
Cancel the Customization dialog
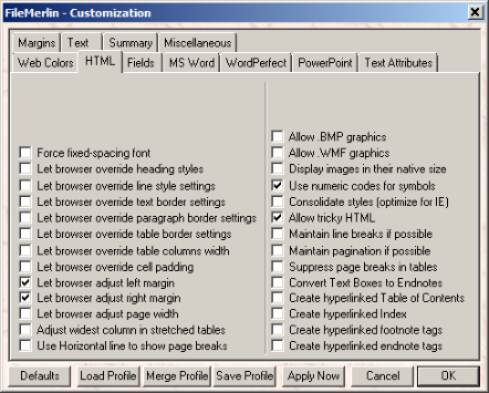click(x=383, y=376)
